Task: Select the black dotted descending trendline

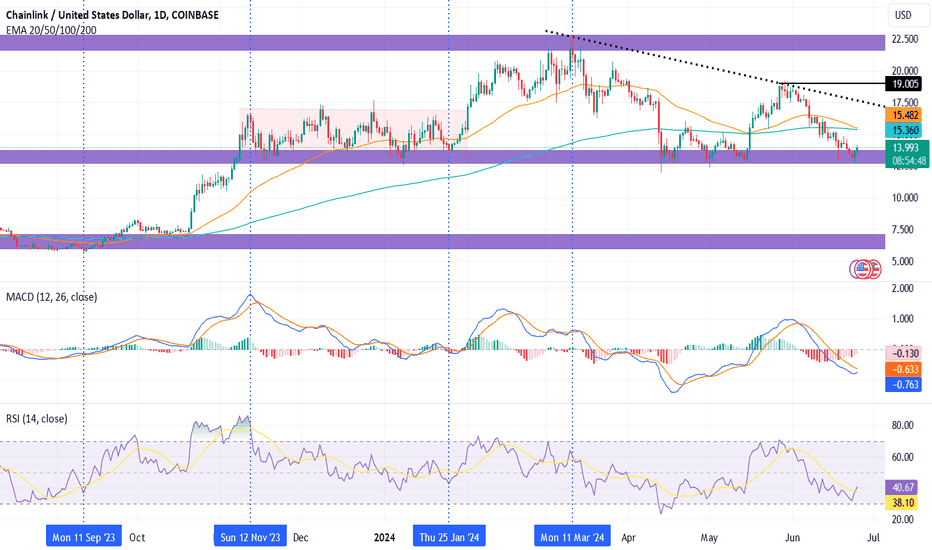Action: coord(716,68)
